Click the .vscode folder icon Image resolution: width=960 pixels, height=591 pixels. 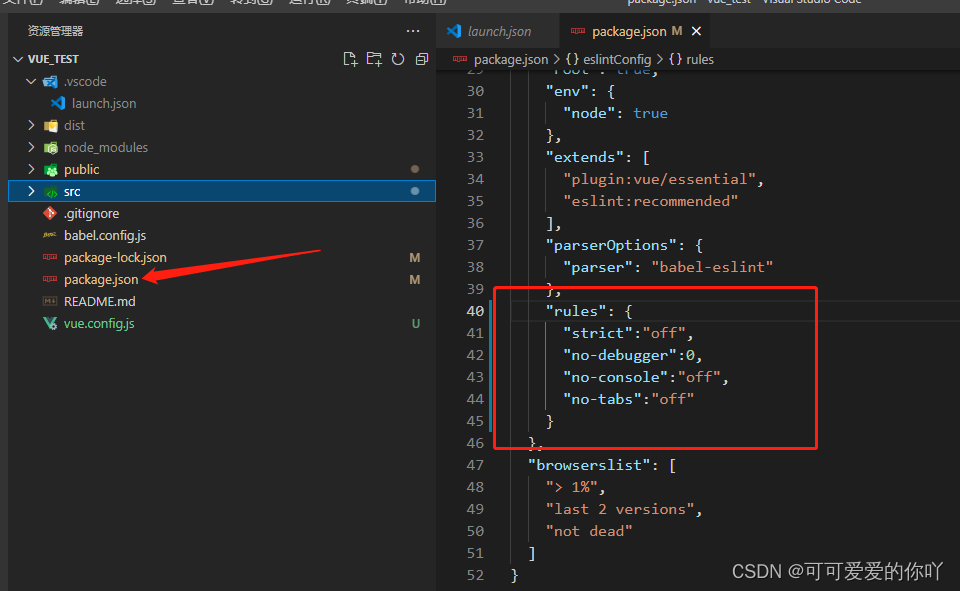[x=50, y=81]
